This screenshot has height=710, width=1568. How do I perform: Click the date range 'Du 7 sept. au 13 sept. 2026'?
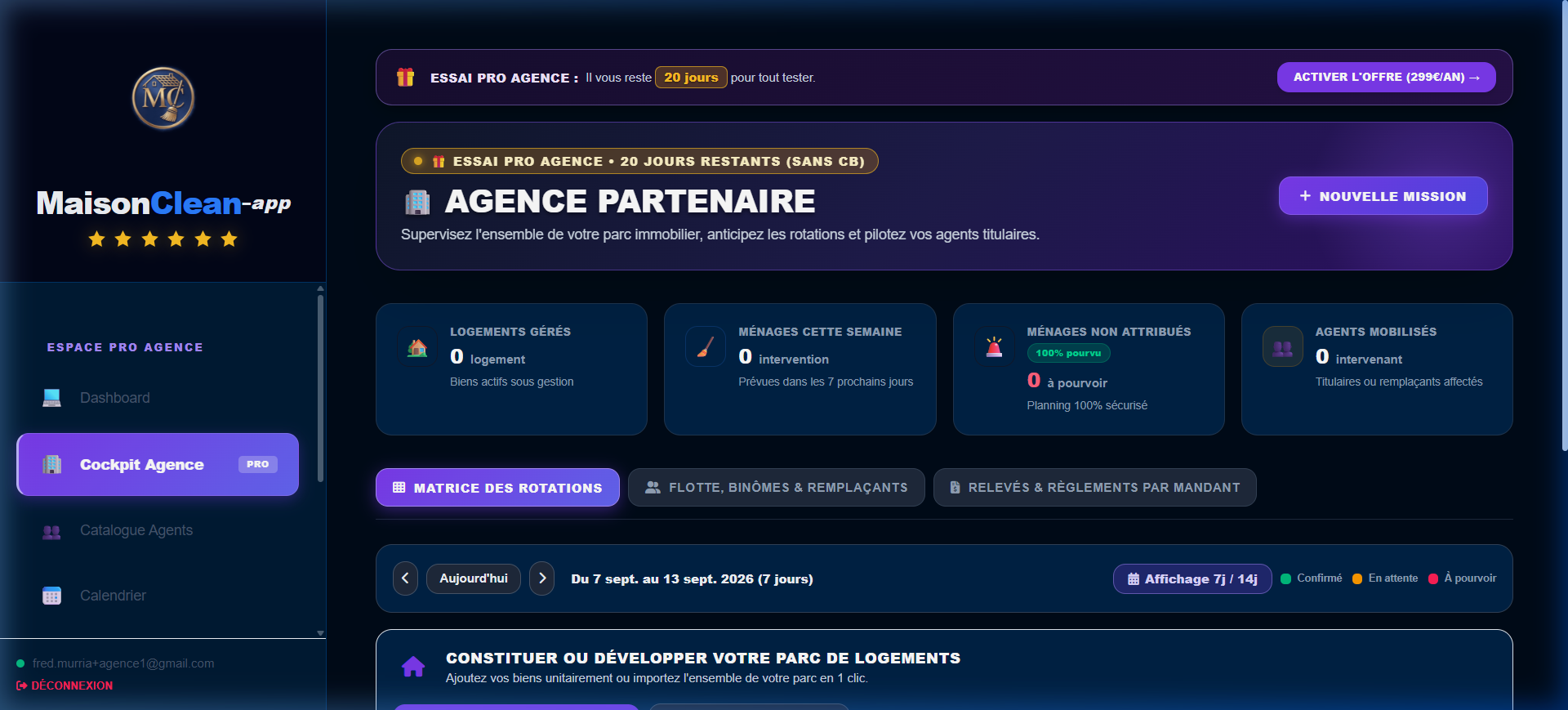click(x=692, y=578)
